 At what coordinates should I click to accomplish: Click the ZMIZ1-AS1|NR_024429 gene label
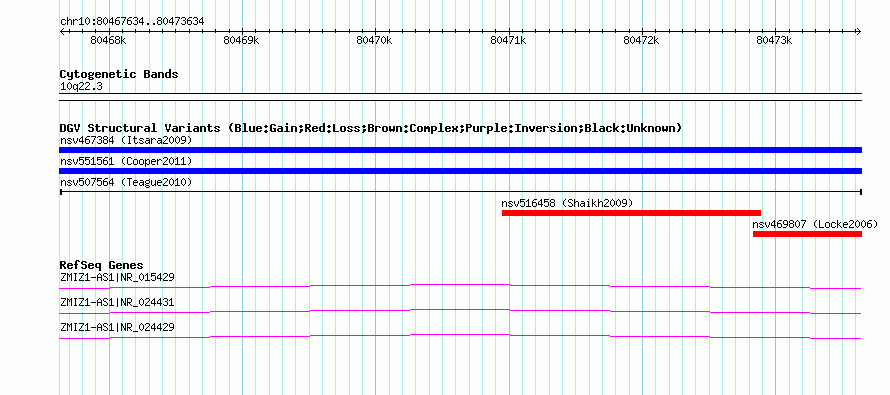click(117, 327)
